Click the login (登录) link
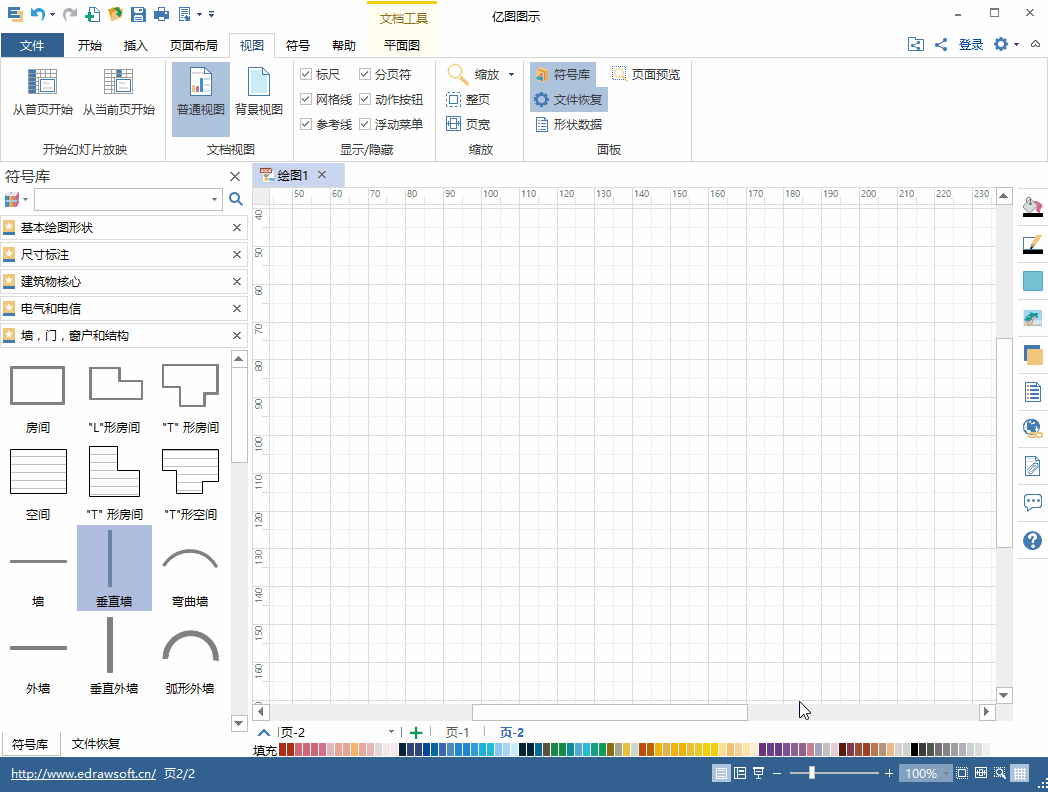Screen dimensions: 1048x792 [970, 45]
